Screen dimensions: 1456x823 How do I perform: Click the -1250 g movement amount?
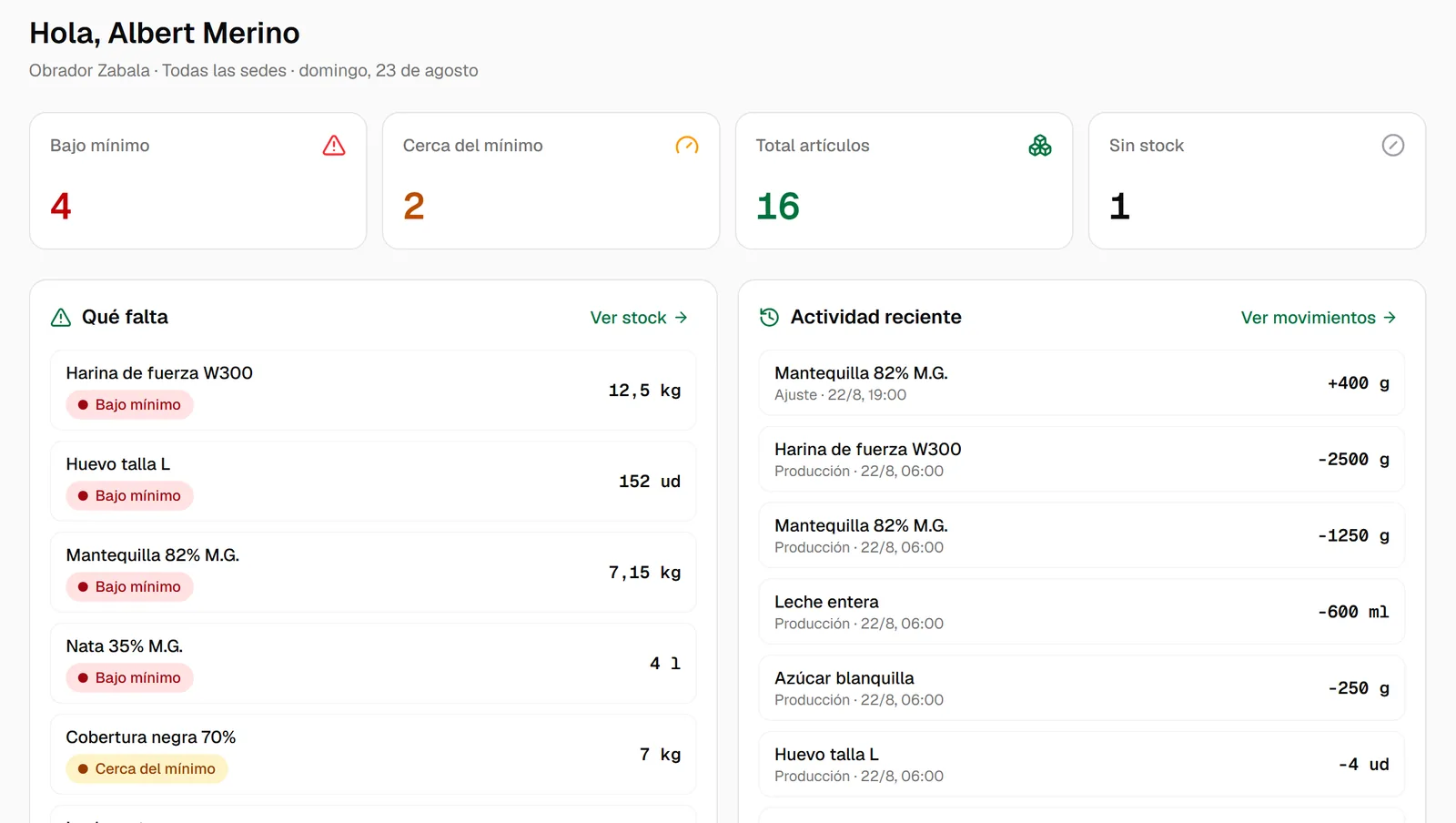pos(1353,536)
